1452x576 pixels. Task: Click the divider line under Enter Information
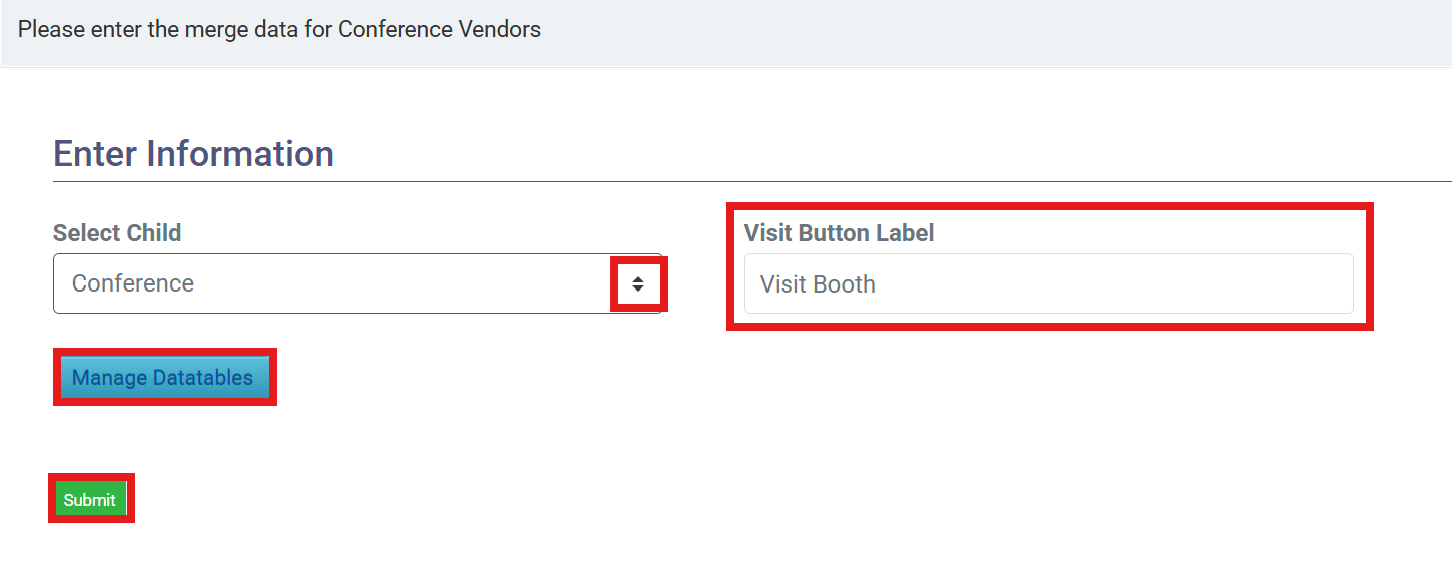[752, 181]
